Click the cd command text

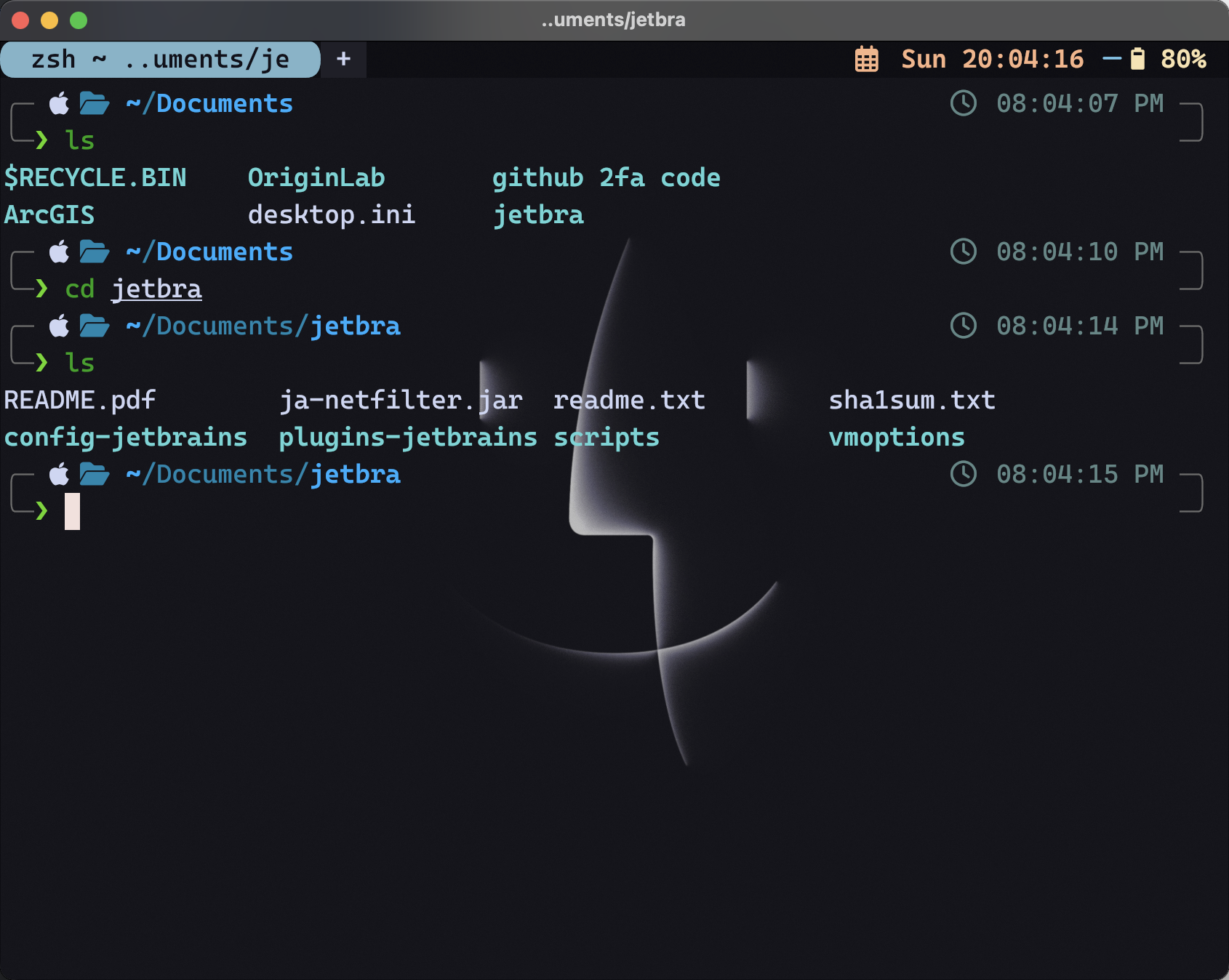tap(80, 289)
